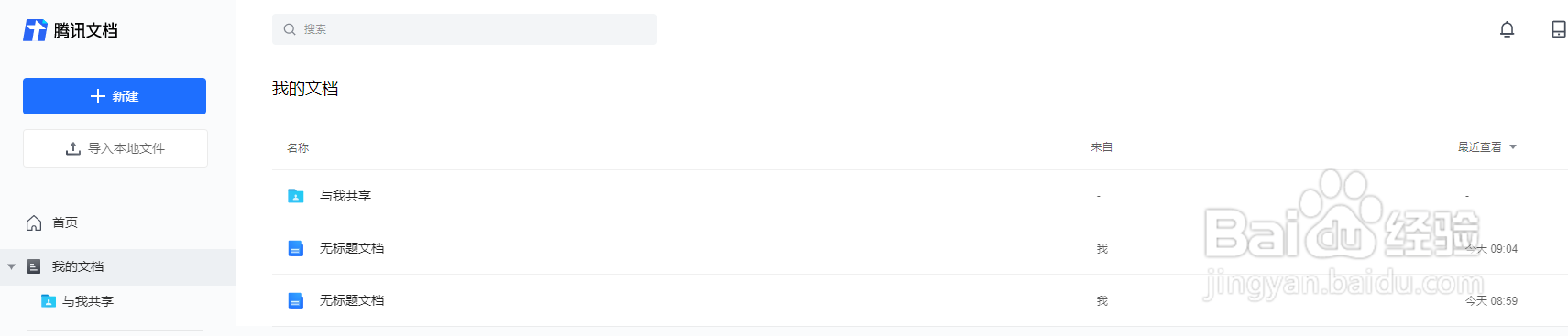
Task: Click the tablet device icon at top right
Action: (1558, 30)
